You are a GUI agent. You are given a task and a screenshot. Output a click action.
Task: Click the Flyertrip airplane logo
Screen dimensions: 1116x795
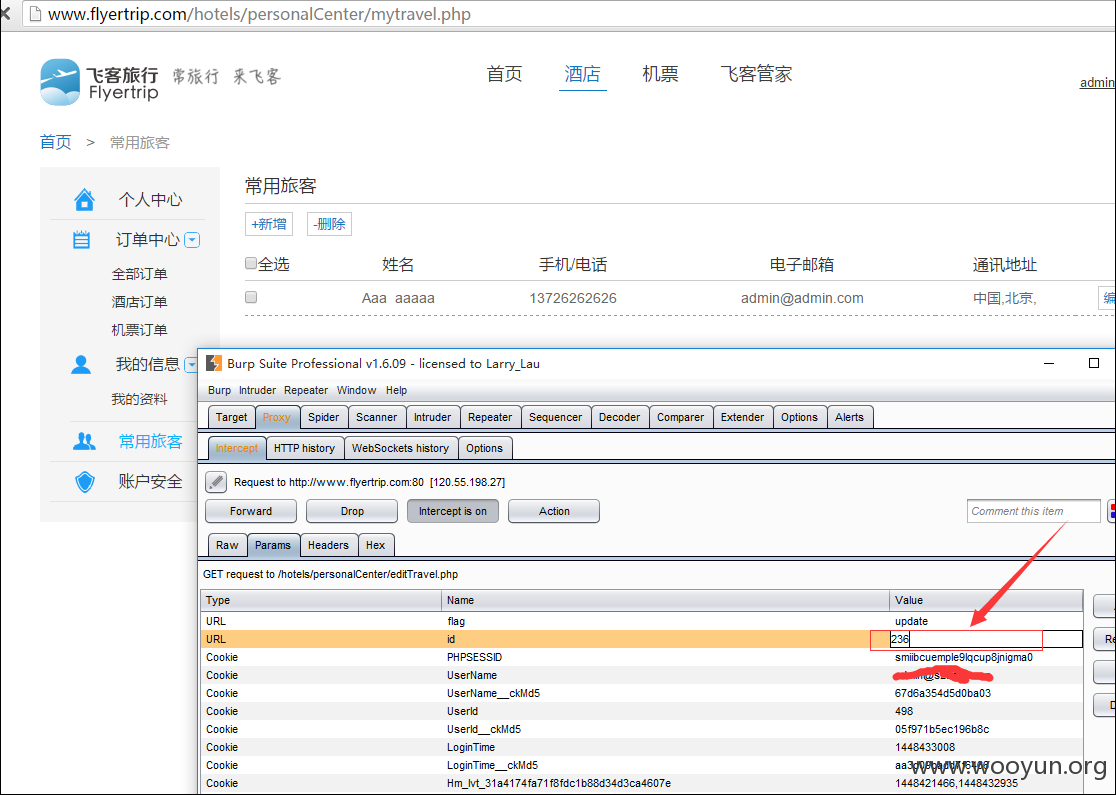[x=60, y=82]
